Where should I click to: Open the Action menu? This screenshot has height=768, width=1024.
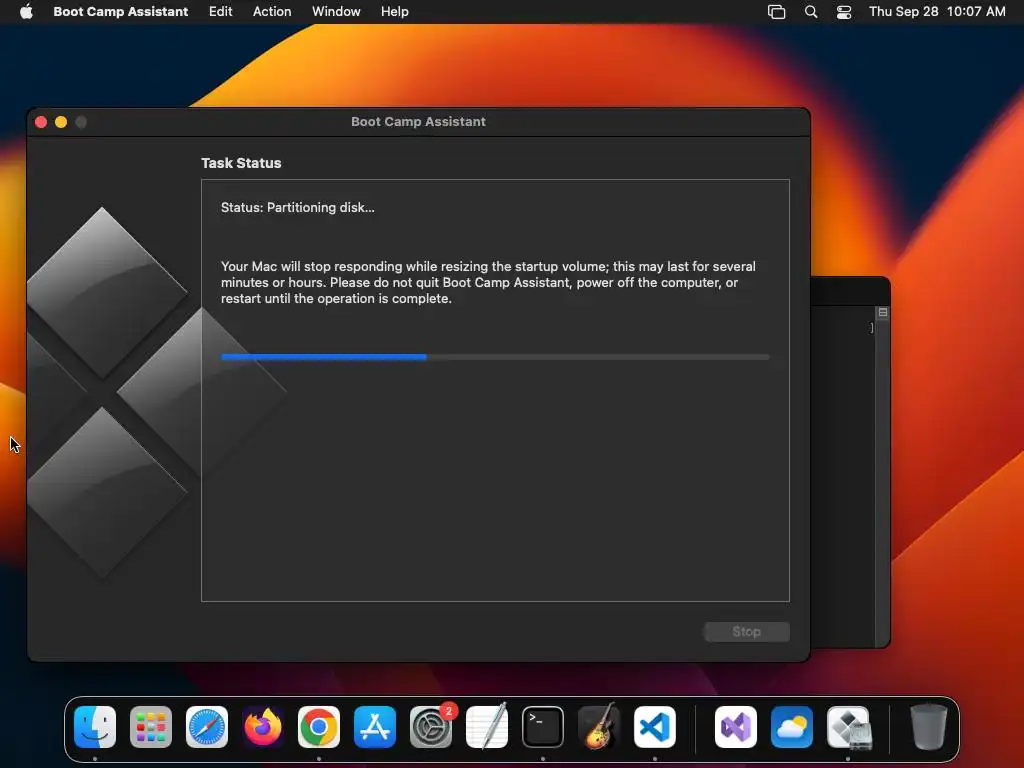pos(272,12)
